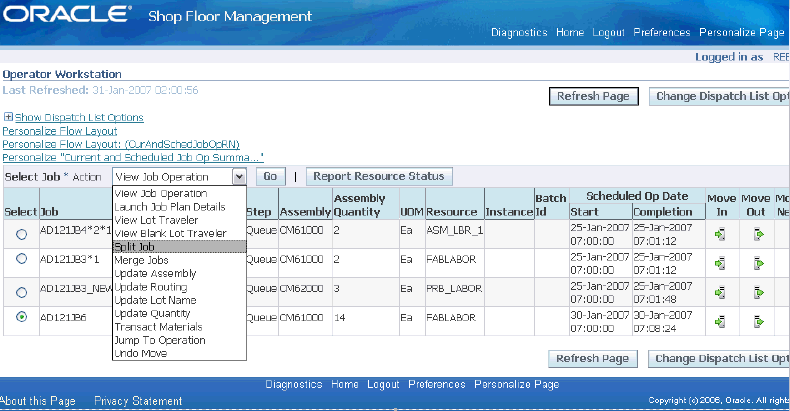Click top Refresh Page button

tap(594, 96)
